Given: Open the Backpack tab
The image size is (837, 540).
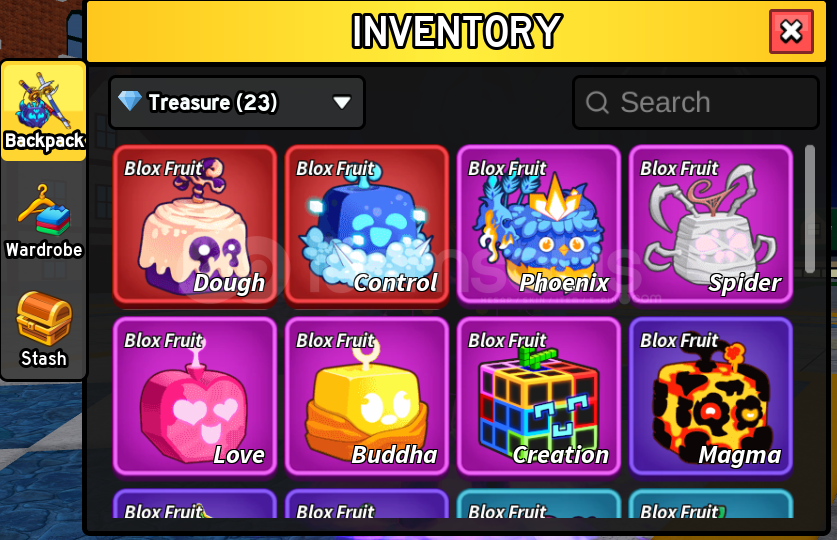Looking at the screenshot, I should [x=44, y=111].
